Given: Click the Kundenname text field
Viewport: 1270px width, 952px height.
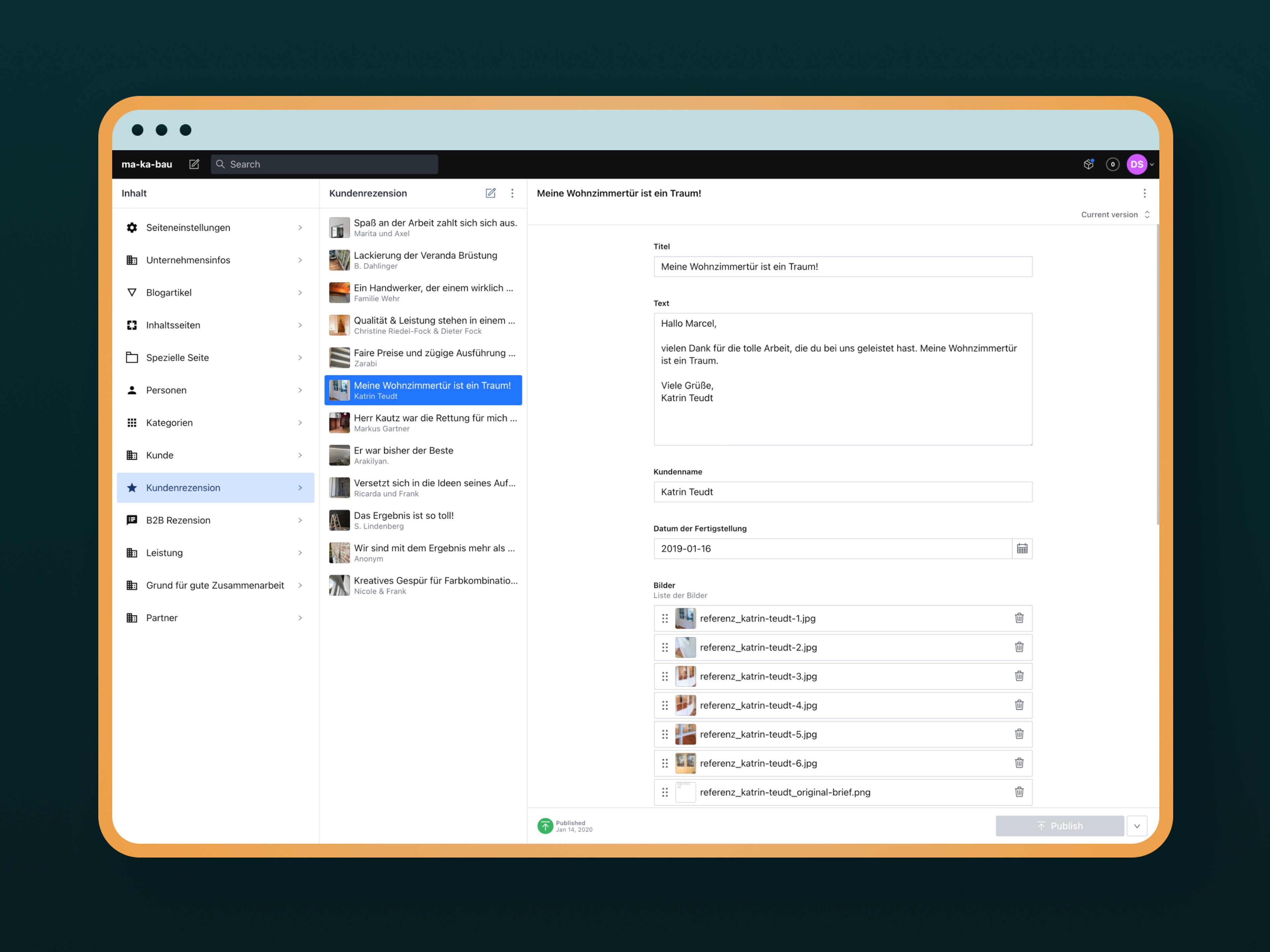Looking at the screenshot, I should [x=842, y=492].
